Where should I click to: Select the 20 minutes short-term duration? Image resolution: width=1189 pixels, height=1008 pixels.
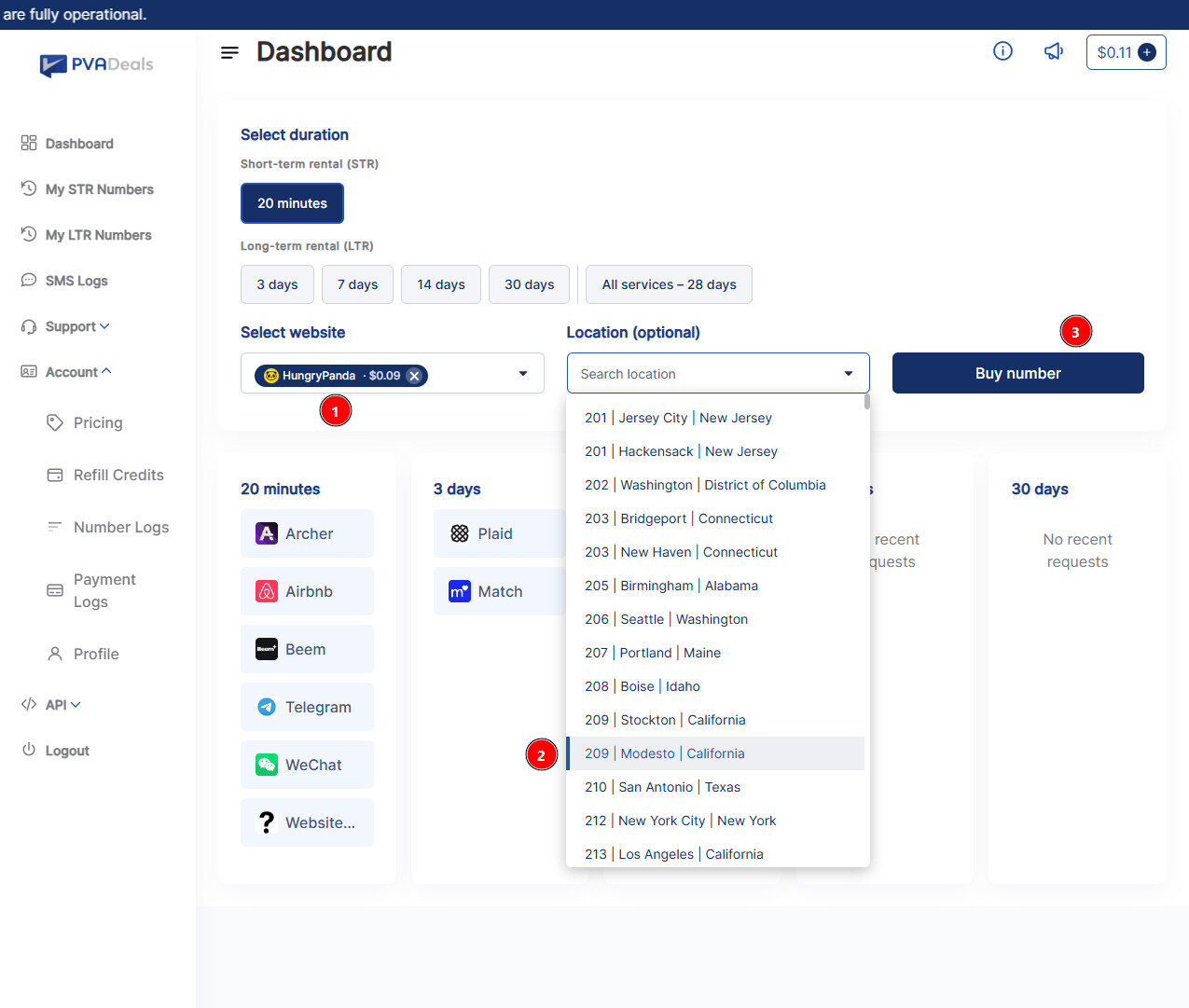click(x=292, y=203)
